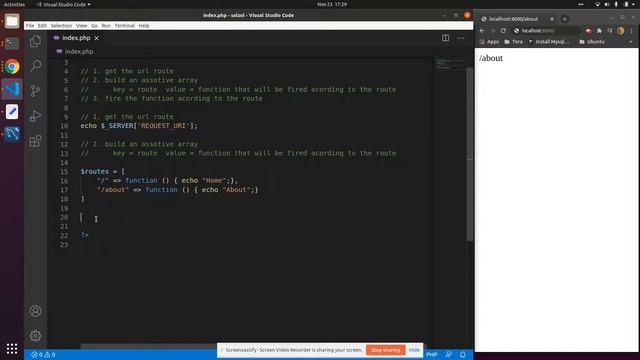Open Accounts menu in activity bar

coord(36,311)
